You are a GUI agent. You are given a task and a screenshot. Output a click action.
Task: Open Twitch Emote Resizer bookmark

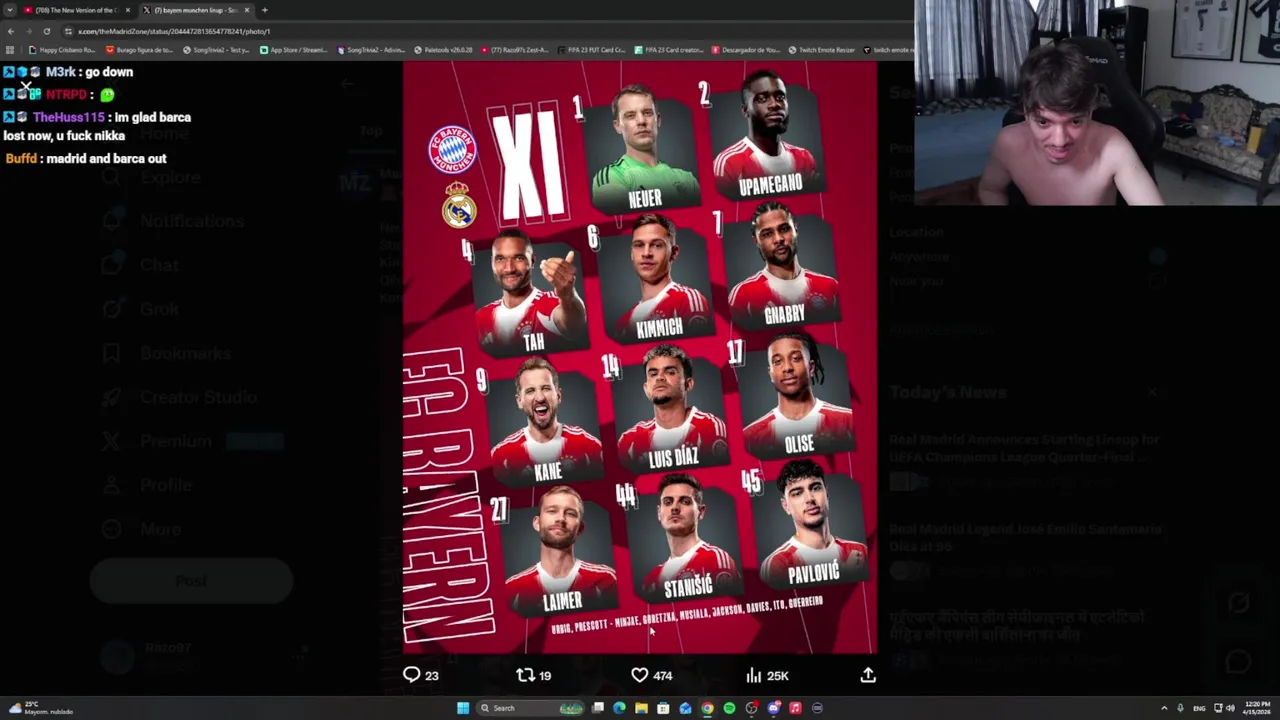(x=822, y=50)
